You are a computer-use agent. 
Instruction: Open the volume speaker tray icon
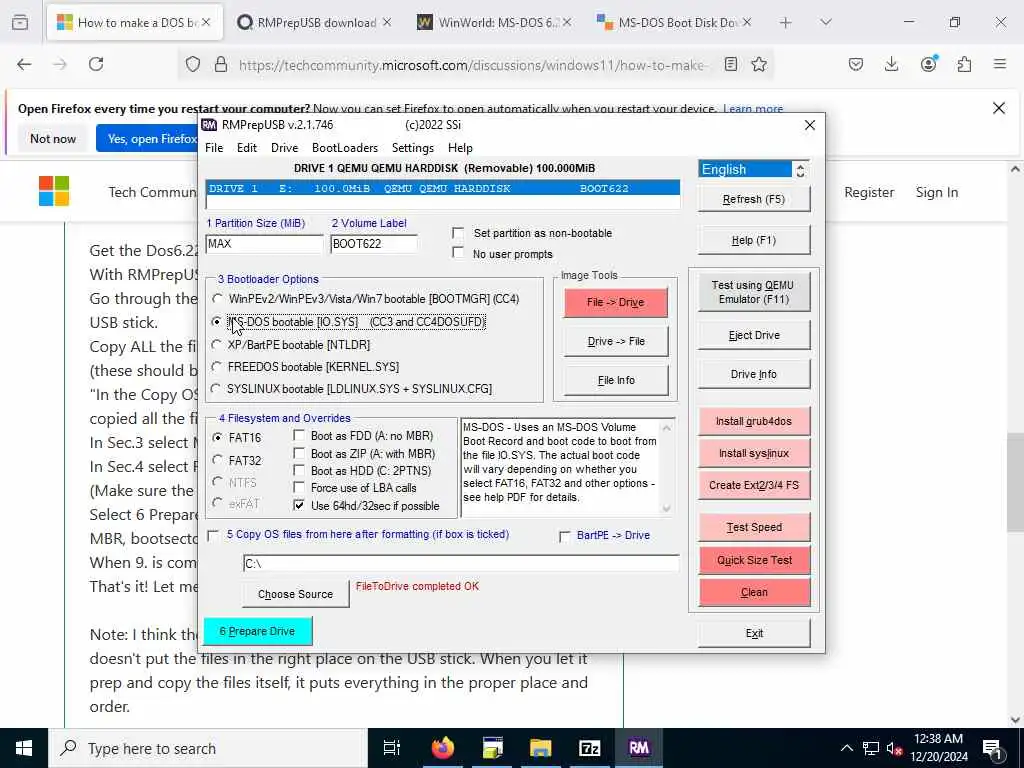[895, 748]
